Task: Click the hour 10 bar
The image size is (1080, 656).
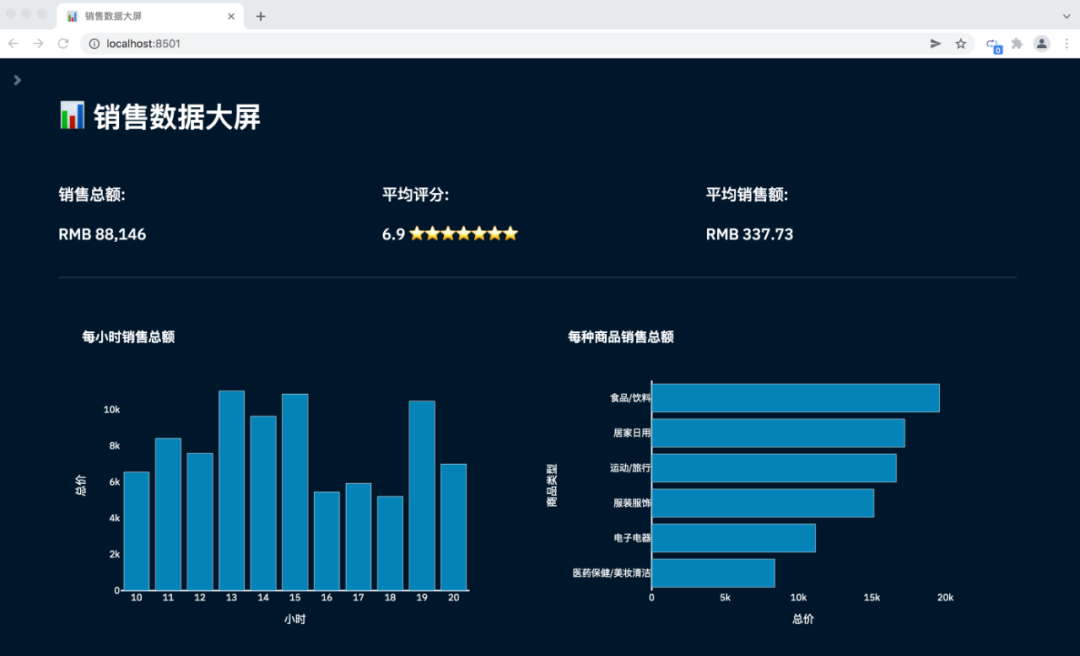Action: coord(136,531)
